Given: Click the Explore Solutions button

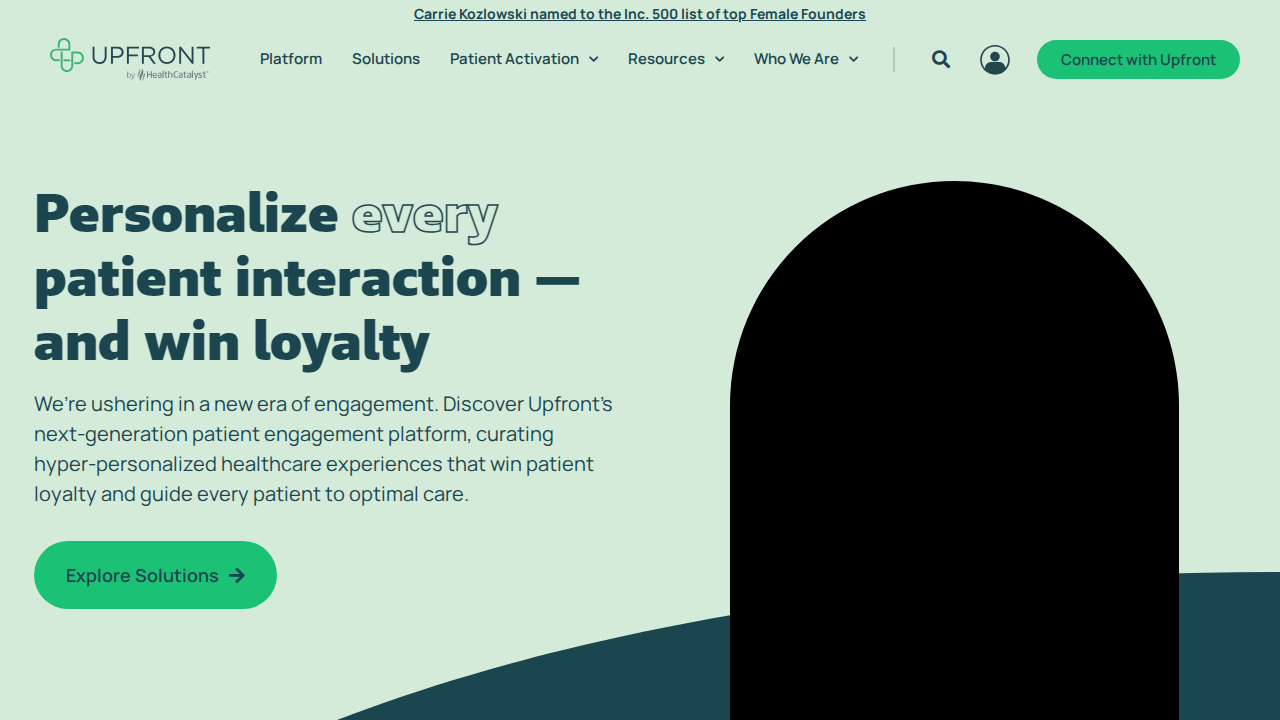Looking at the screenshot, I should [x=155, y=575].
